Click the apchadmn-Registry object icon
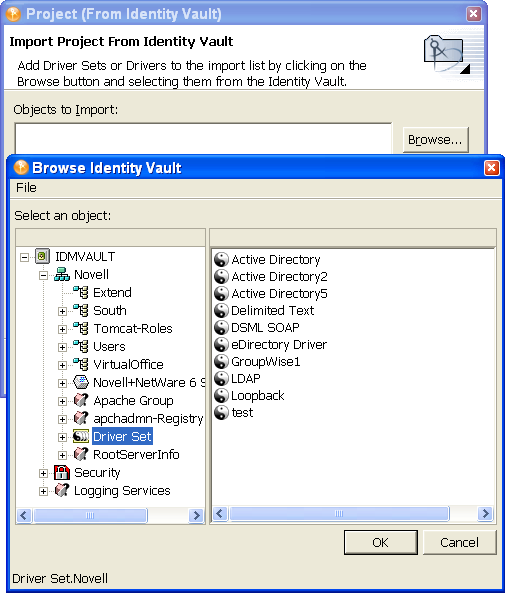Screen dimensions: 505x593 [81, 418]
